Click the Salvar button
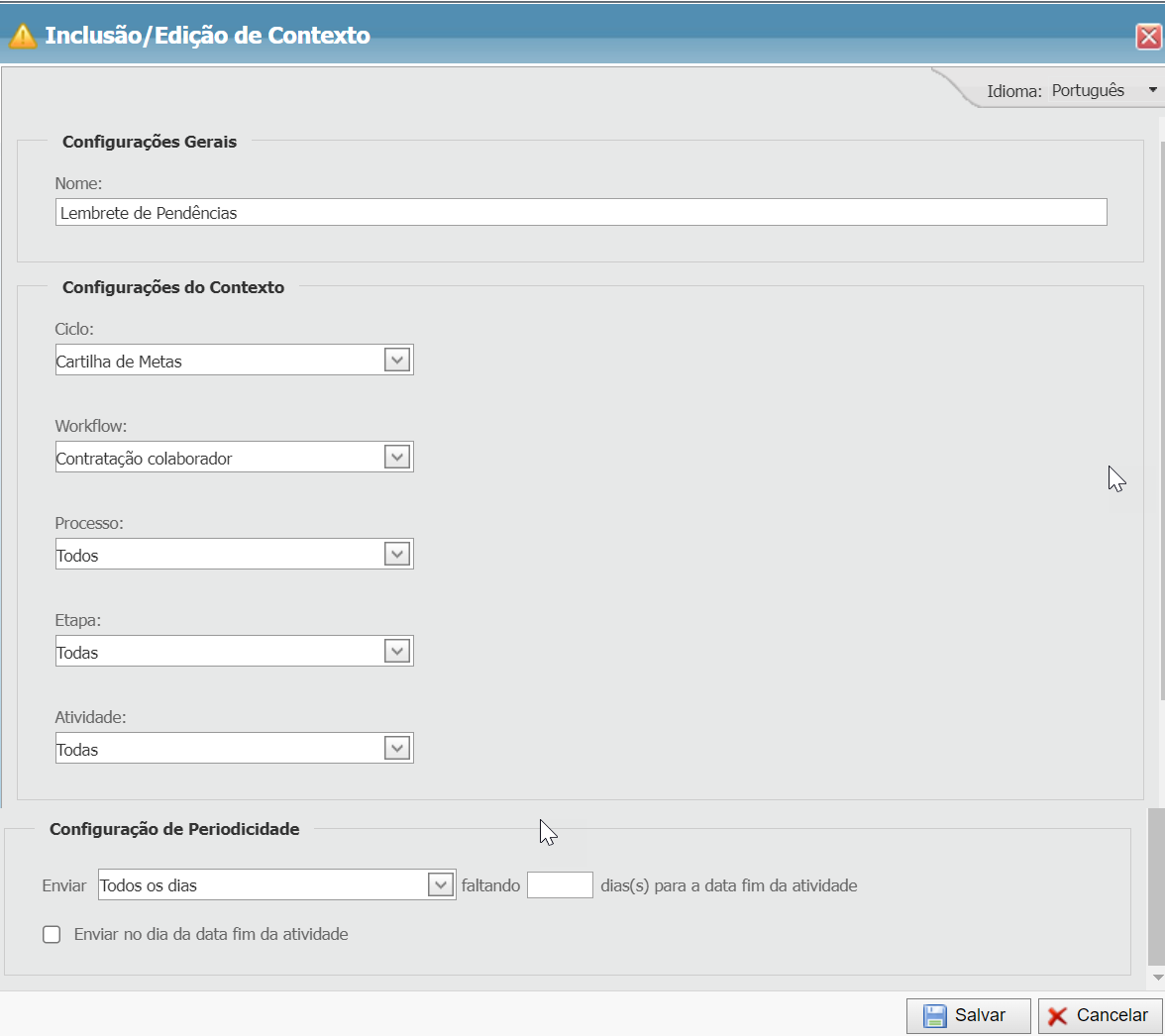The image size is (1165, 1036). (x=968, y=1015)
